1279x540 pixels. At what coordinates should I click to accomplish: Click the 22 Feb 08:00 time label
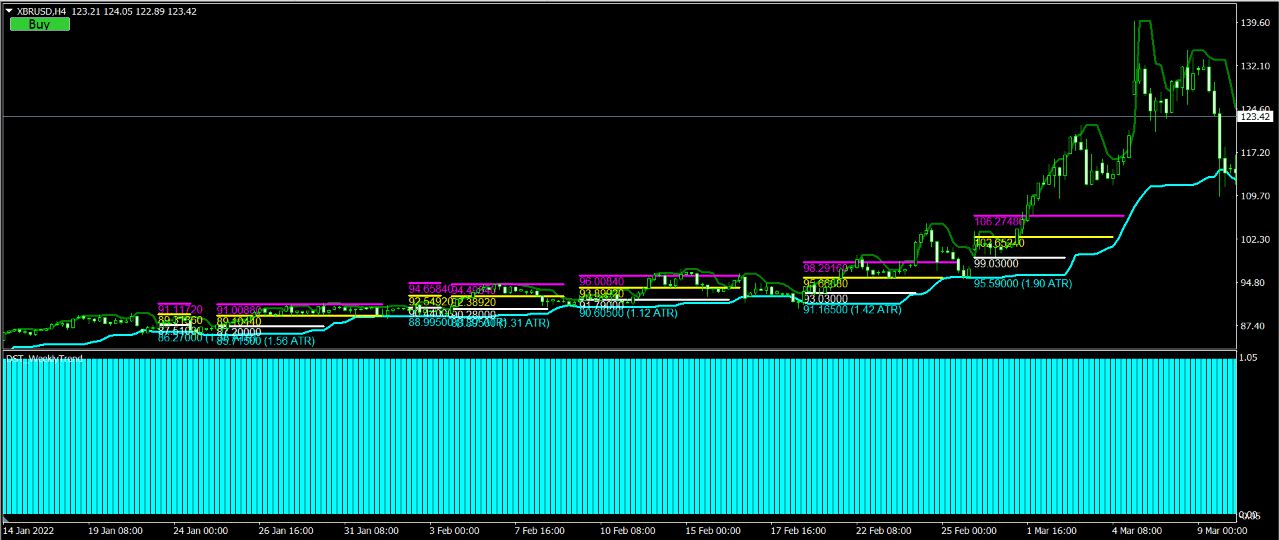pos(885,531)
